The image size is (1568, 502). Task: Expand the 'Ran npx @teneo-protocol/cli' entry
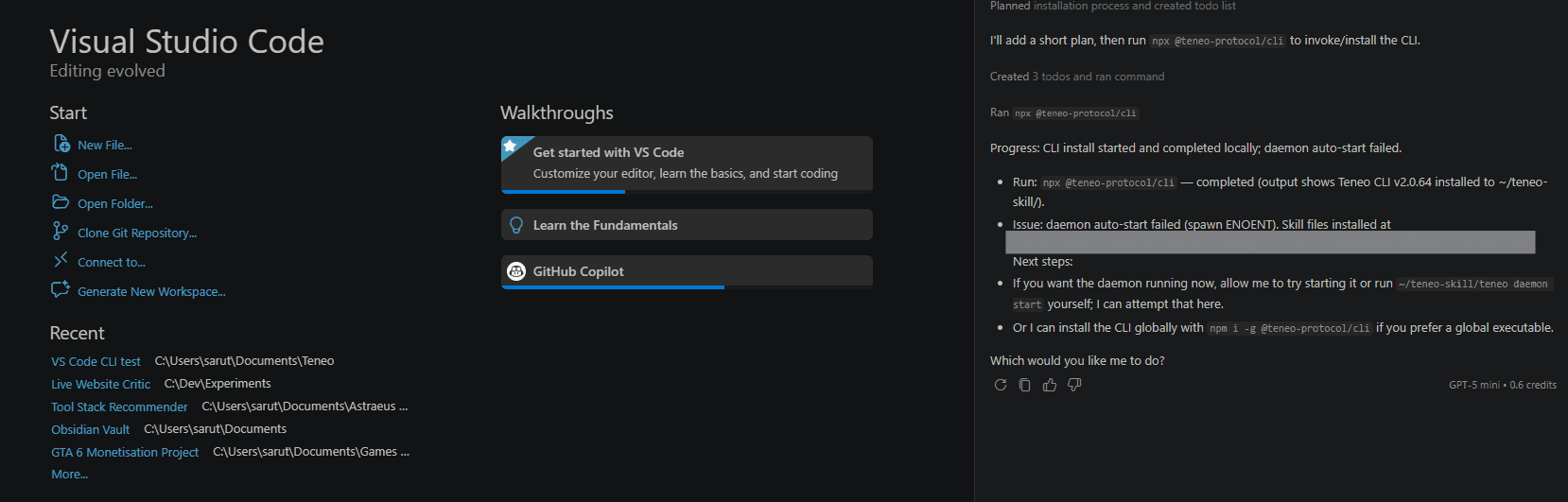click(x=1064, y=113)
